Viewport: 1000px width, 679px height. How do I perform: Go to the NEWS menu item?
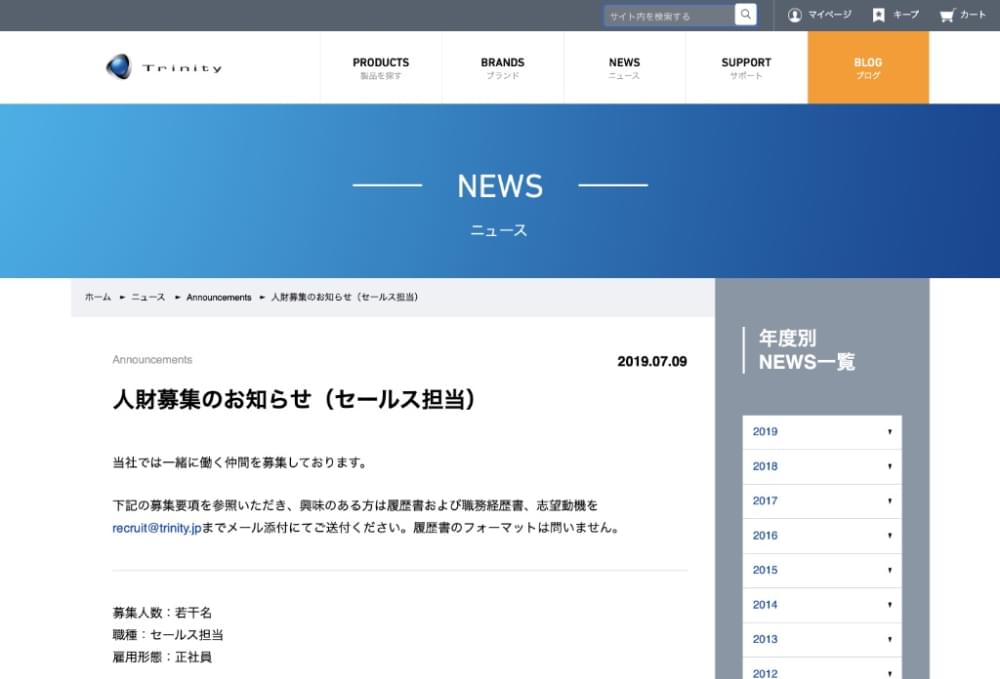point(624,68)
